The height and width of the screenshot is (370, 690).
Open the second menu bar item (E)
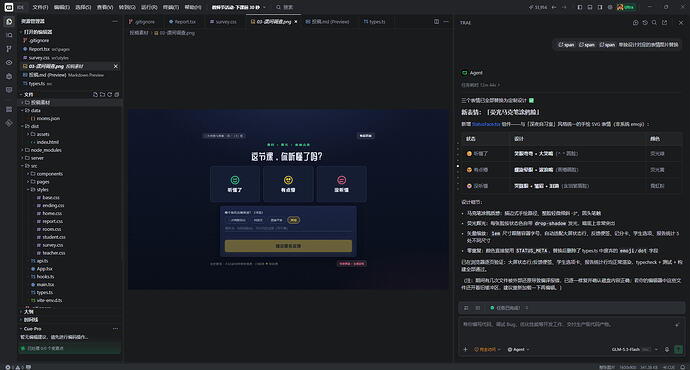(x=62, y=7)
